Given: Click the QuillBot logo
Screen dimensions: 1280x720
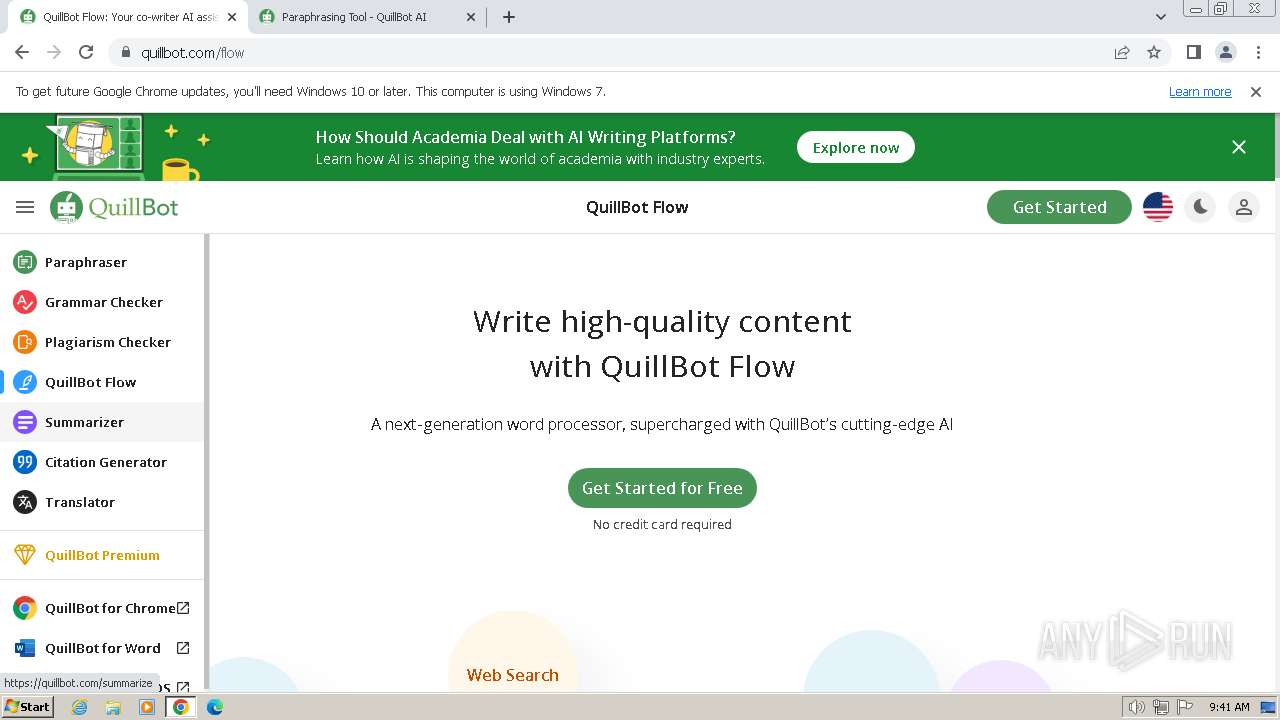Looking at the screenshot, I should tap(114, 207).
